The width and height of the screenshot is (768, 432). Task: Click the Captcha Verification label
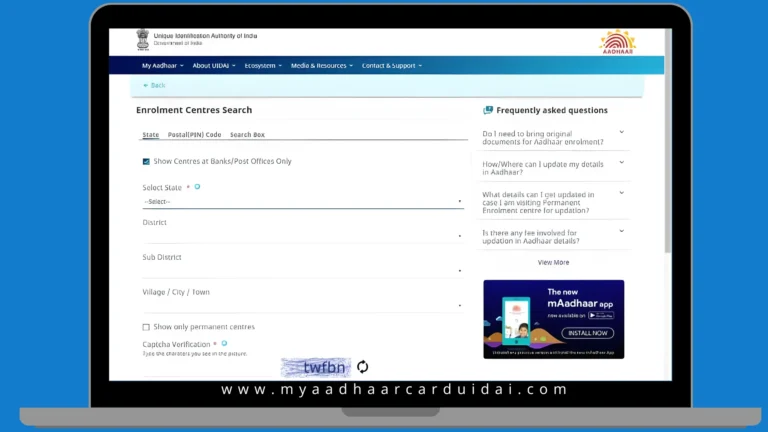tap(176, 344)
